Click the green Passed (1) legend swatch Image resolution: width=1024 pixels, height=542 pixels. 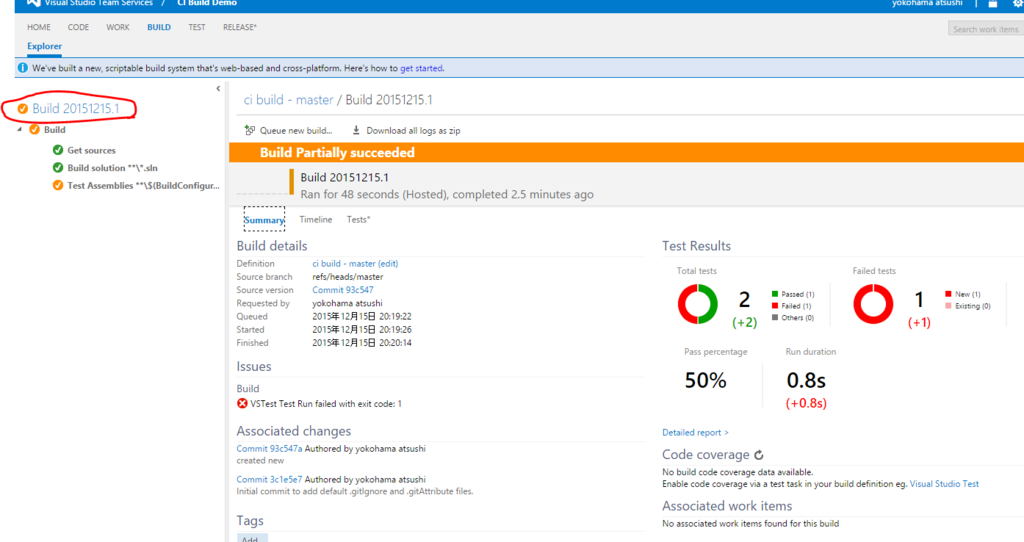775,295
